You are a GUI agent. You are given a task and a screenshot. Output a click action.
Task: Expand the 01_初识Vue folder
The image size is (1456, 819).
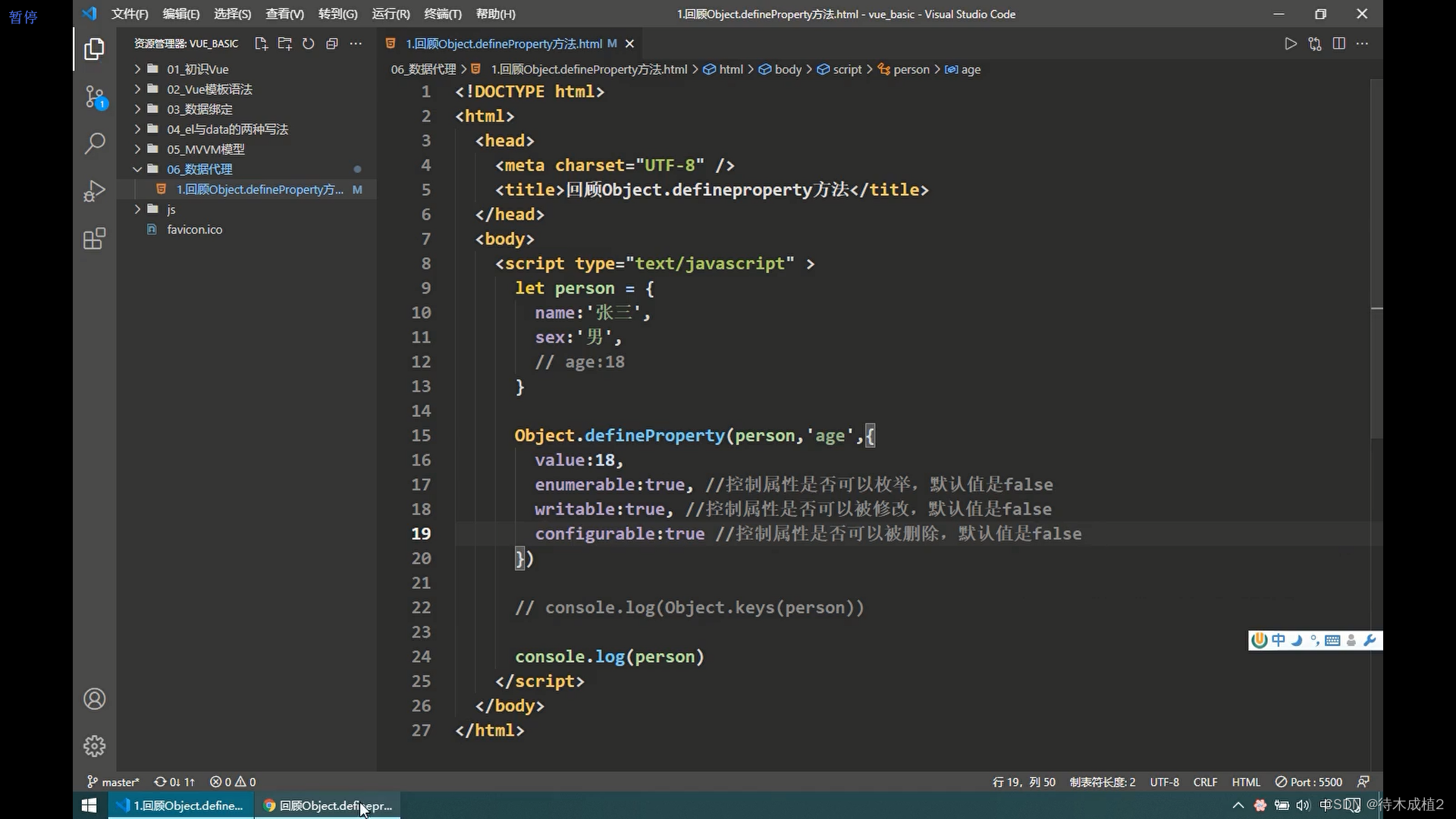246,69
